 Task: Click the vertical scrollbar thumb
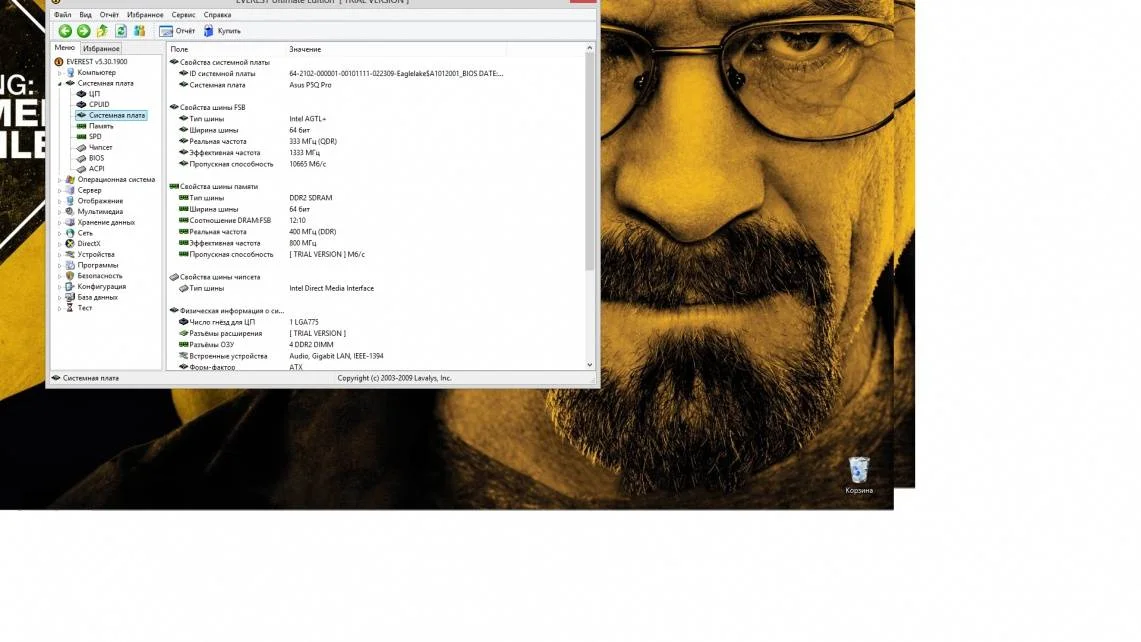coord(589,162)
